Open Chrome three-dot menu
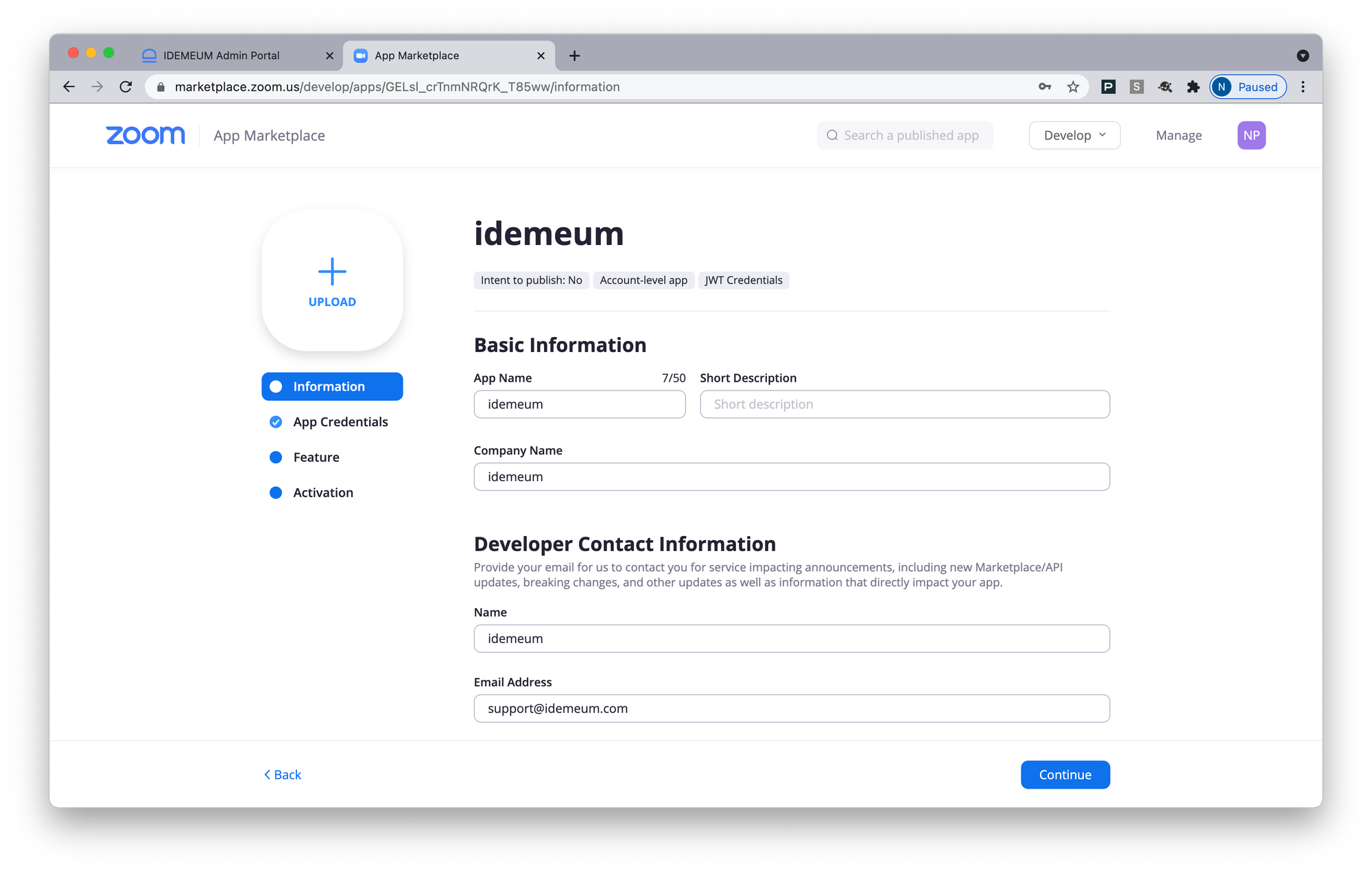The width and height of the screenshot is (1372, 873). (x=1303, y=86)
